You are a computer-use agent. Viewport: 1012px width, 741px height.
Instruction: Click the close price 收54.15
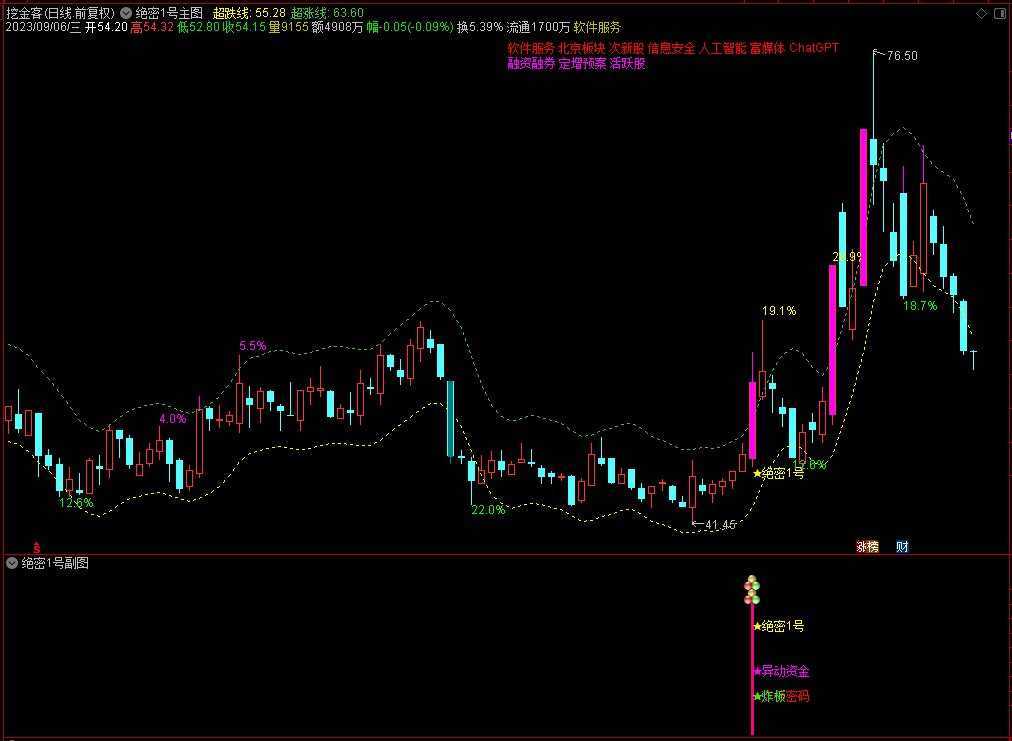243,28
